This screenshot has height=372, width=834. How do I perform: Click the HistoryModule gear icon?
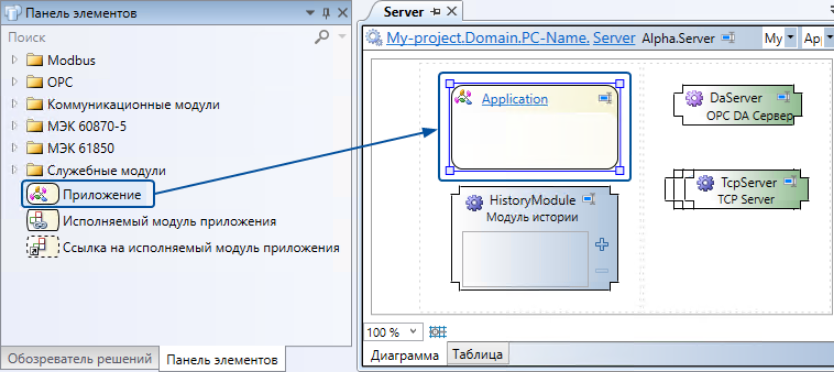pyautogui.click(x=473, y=203)
